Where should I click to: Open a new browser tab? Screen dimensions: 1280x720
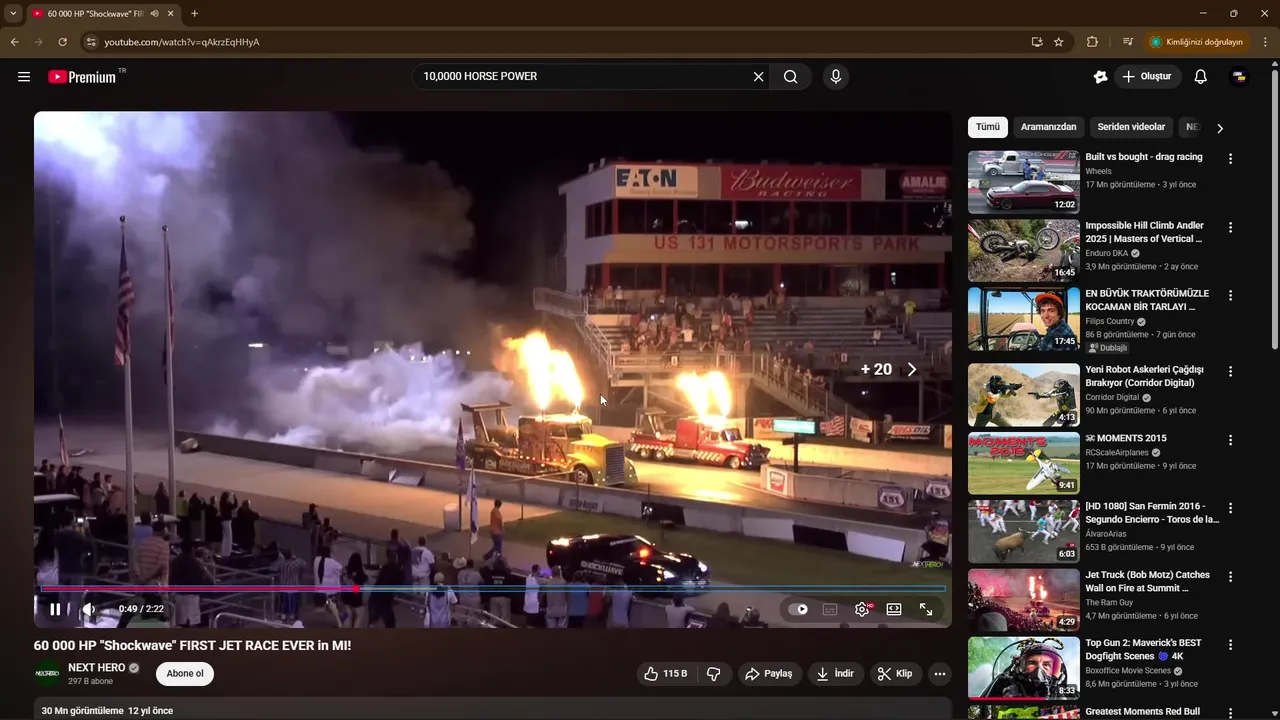(194, 14)
